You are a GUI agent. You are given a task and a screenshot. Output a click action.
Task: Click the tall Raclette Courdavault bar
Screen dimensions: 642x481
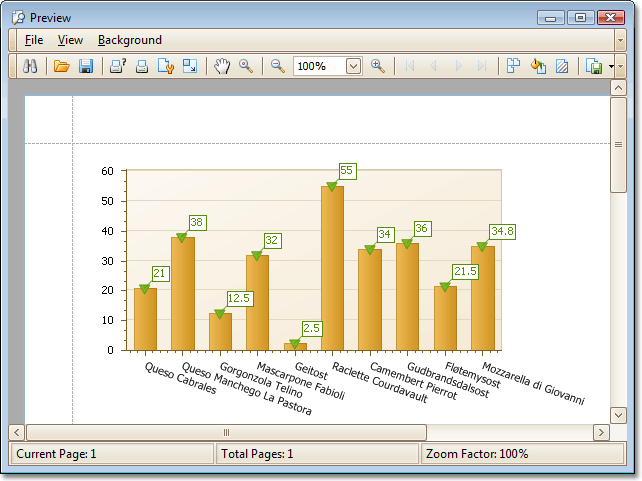click(x=332, y=268)
